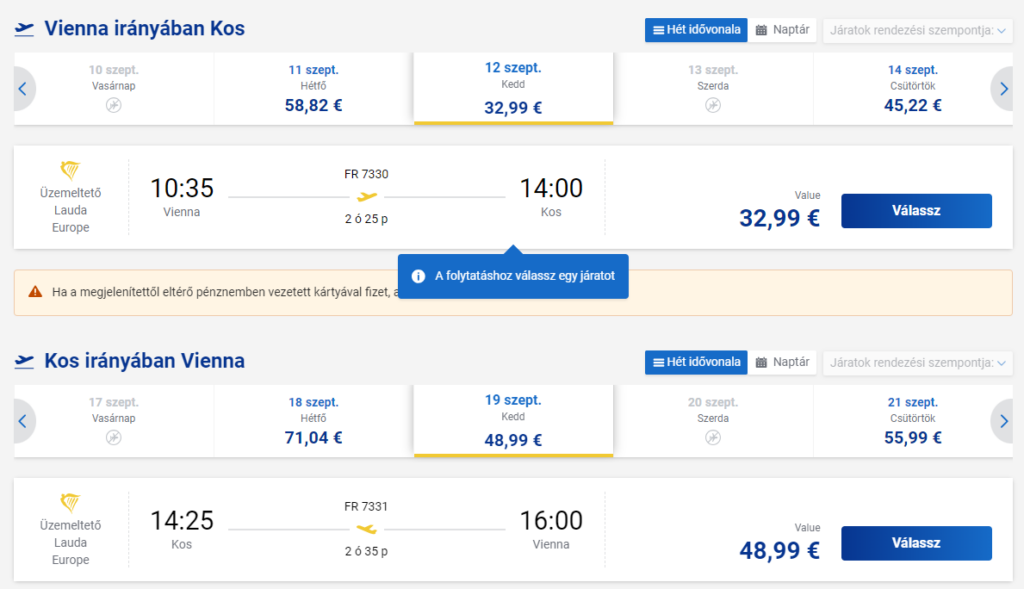Select the 11 szept. Hétfő 58,82 € date
This screenshot has width=1024, height=589.
[313, 89]
